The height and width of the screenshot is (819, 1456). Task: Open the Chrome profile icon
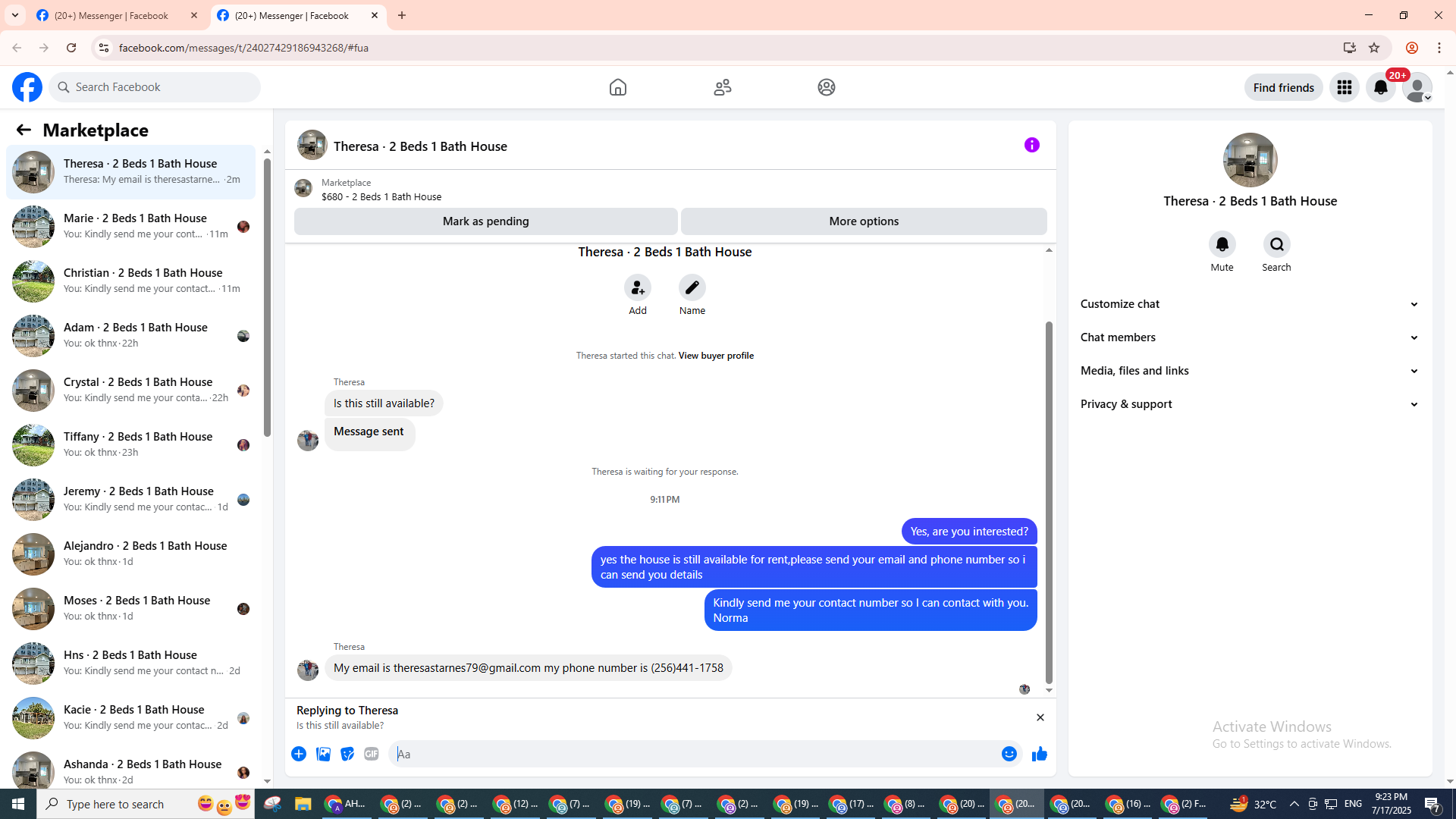click(1412, 48)
